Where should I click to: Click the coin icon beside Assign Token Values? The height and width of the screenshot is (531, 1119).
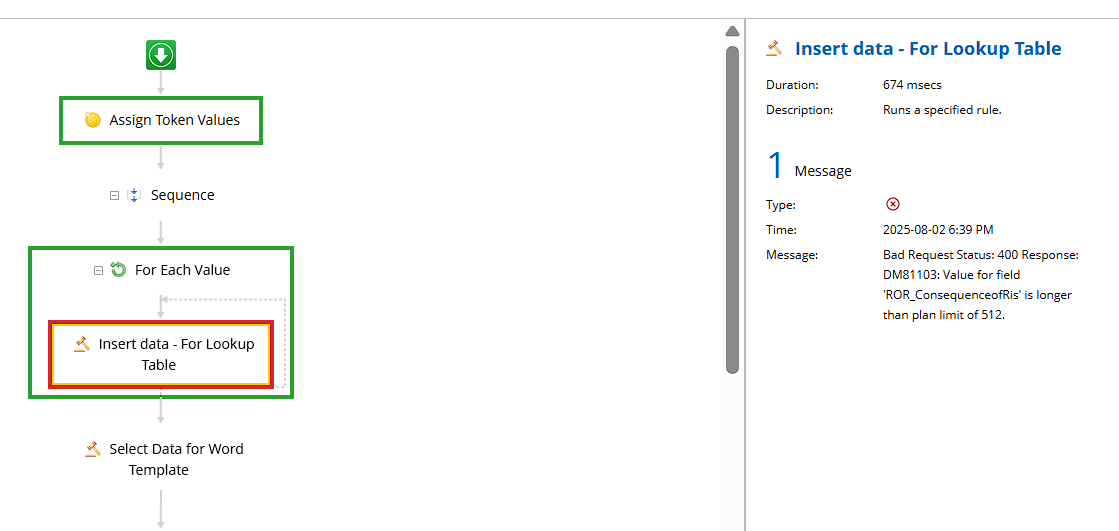[x=92, y=120]
